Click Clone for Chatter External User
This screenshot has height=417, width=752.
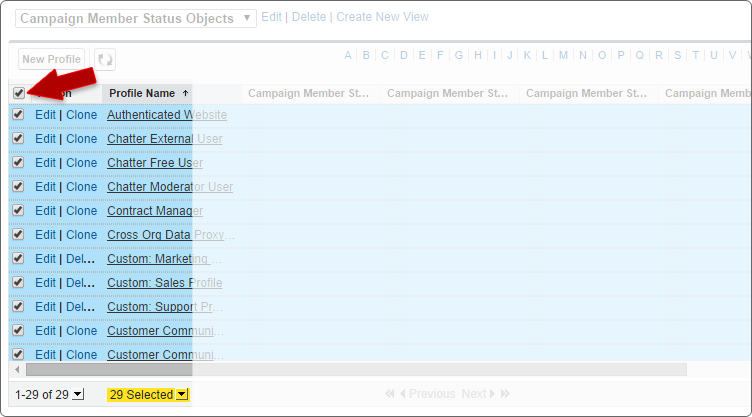(x=82, y=139)
